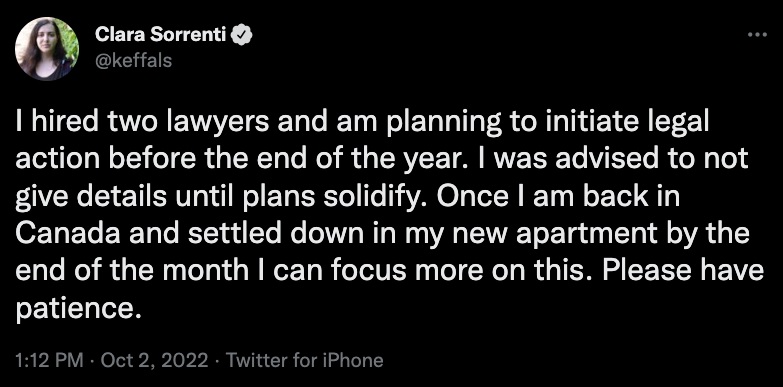
Task: Click the word "Canada" in the tweet
Action: (68, 233)
